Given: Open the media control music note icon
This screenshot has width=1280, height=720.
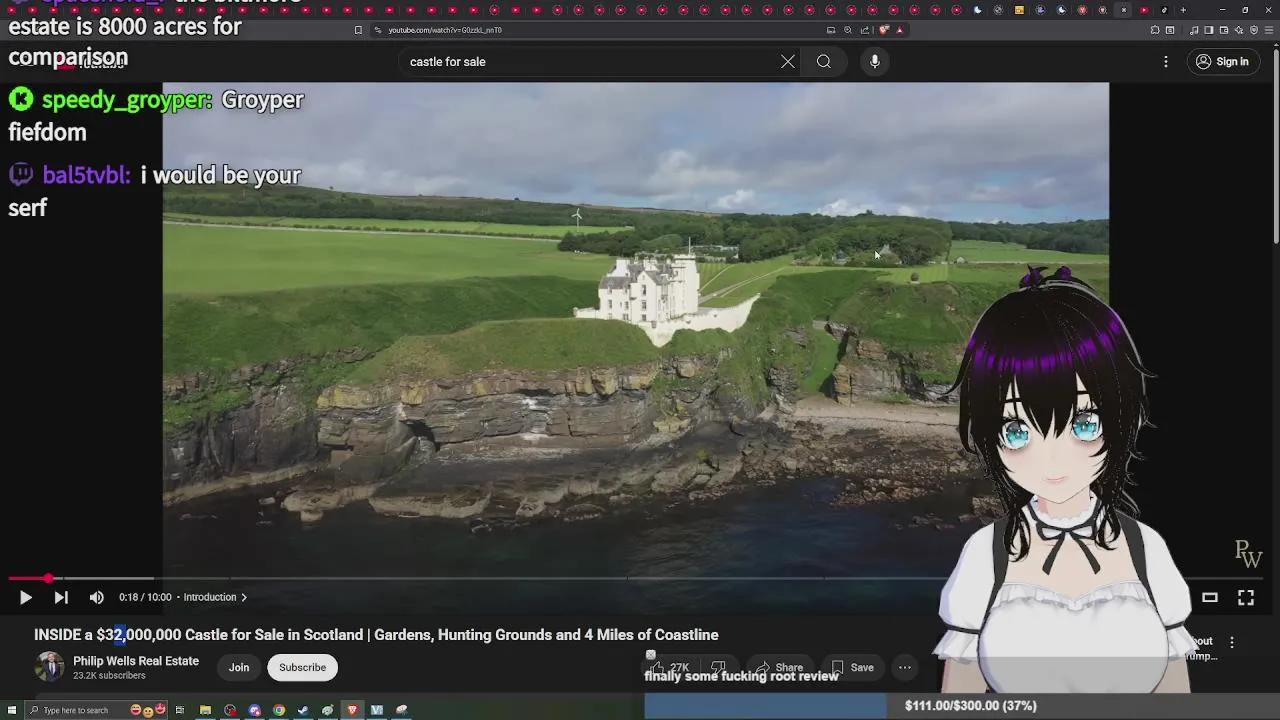Looking at the screenshot, I should point(1194,30).
